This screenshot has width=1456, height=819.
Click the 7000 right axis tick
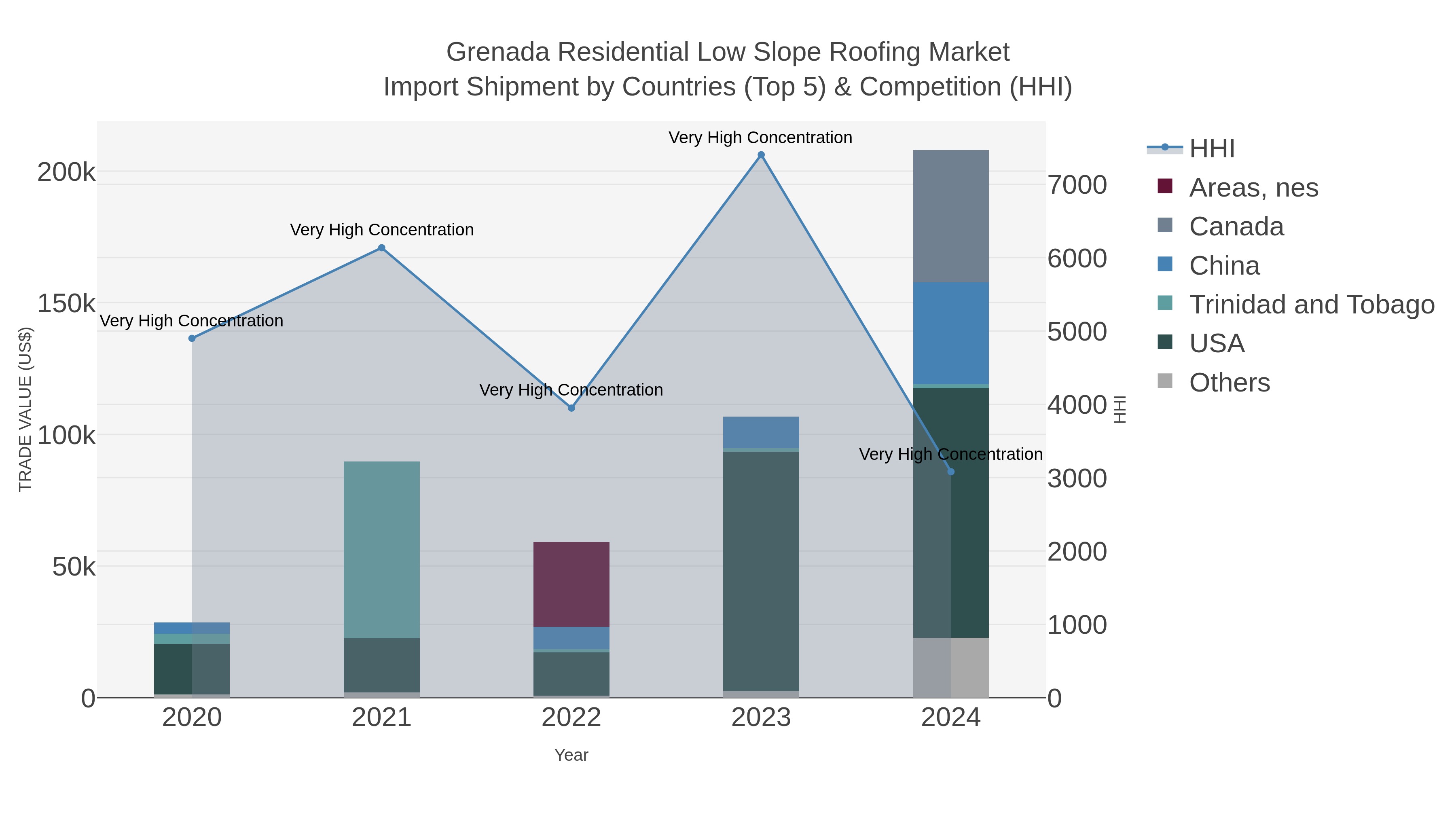(x=1077, y=185)
